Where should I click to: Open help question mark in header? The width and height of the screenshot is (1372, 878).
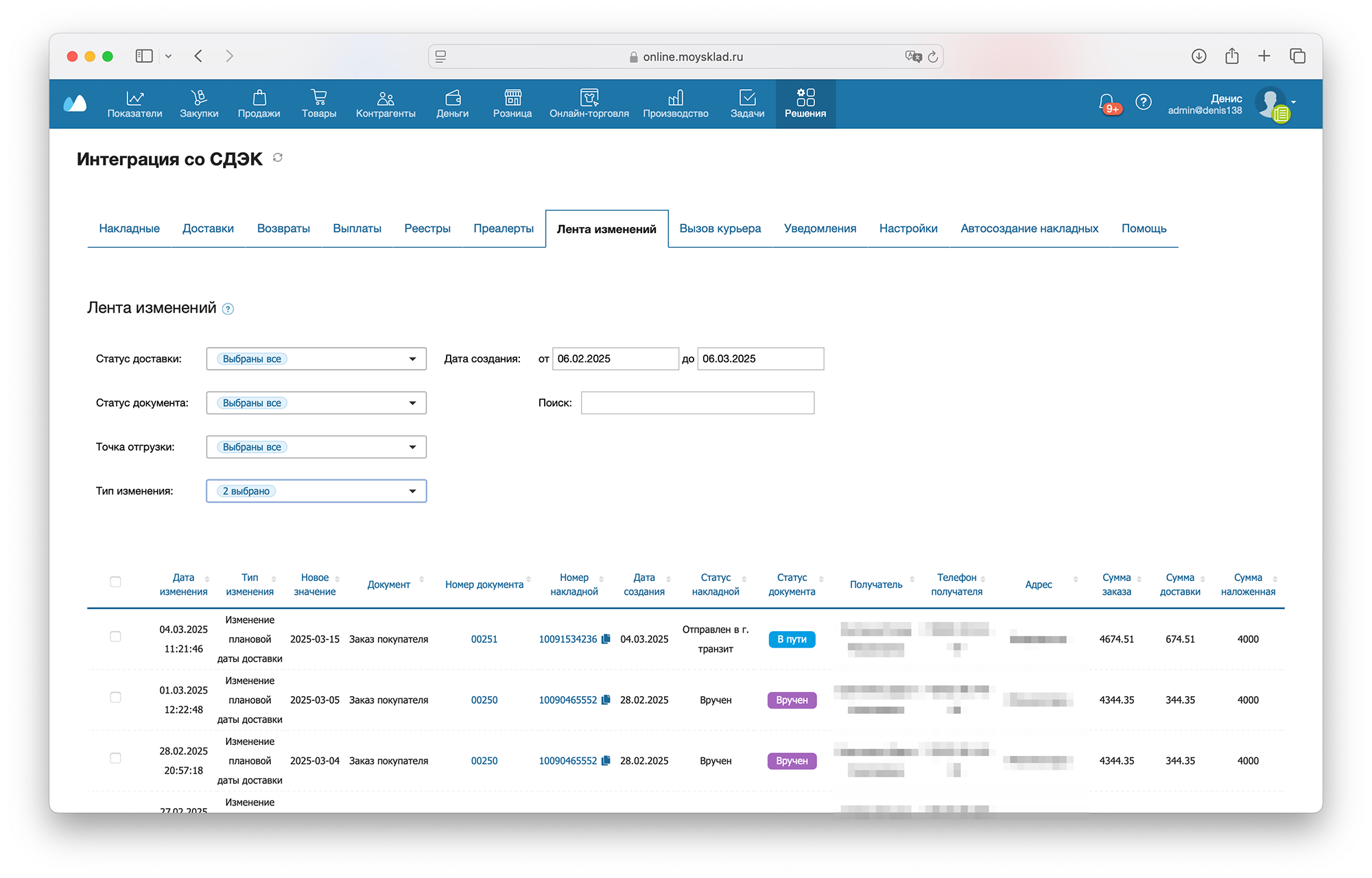point(1143,102)
